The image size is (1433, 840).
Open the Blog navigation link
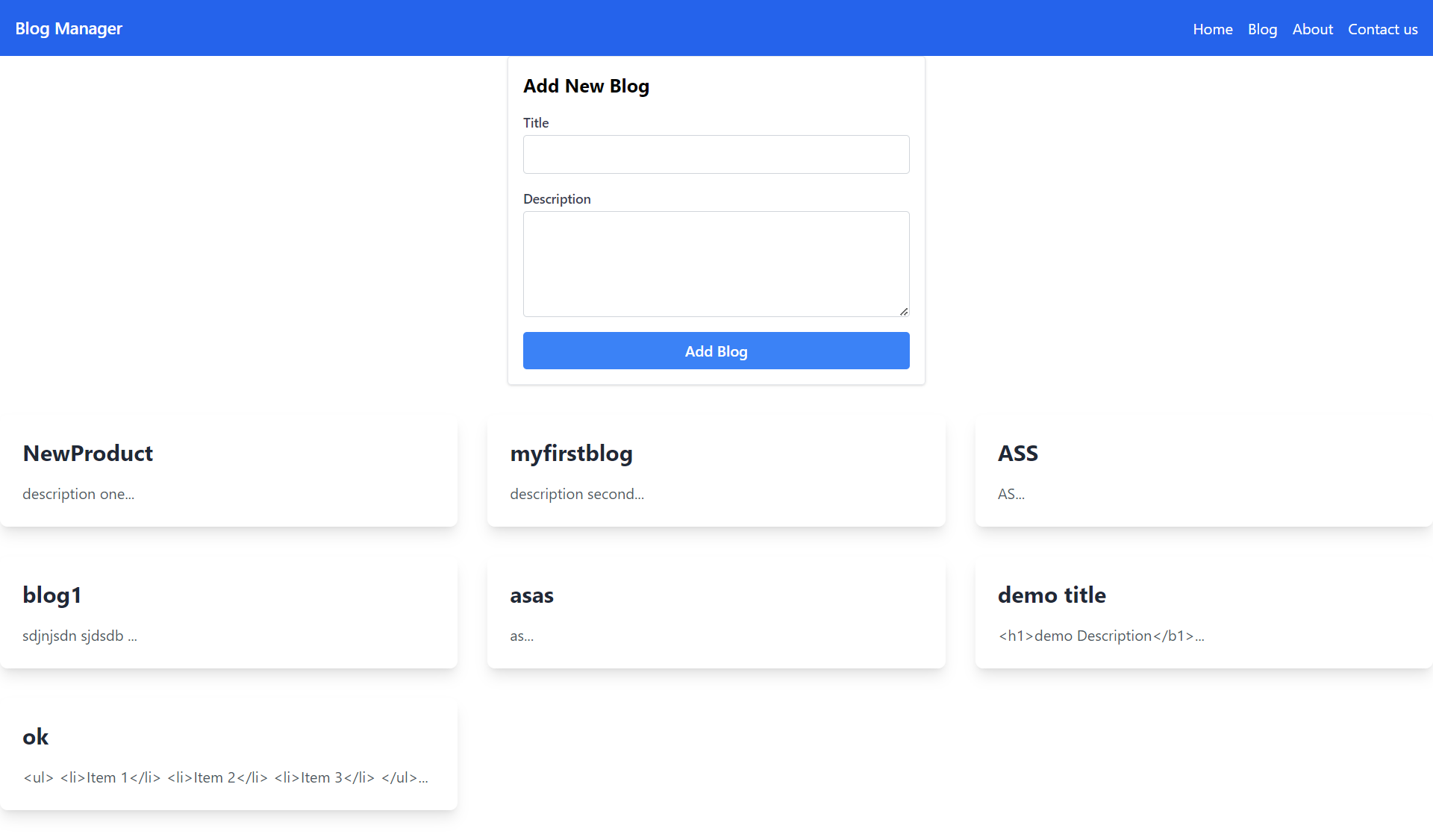[1262, 27]
